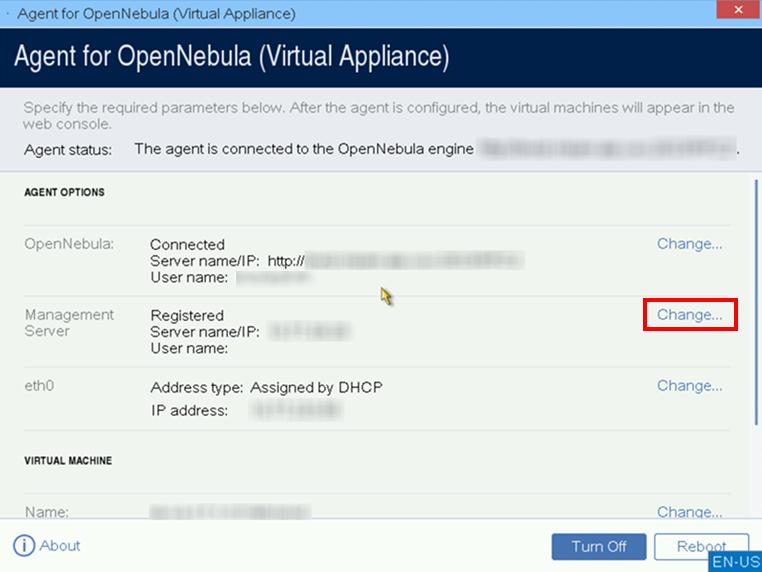Click Management Server 'User name:' label
This screenshot has height=572, width=762.
[x=189, y=348]
